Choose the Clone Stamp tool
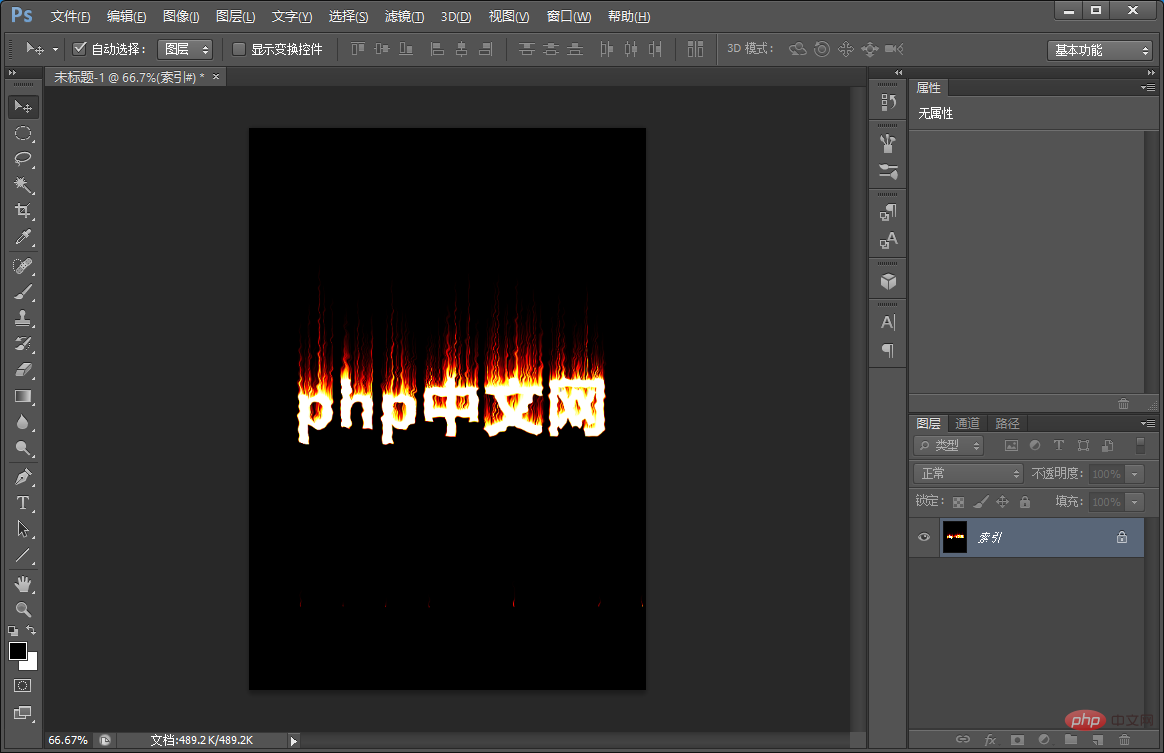 click(x=23, y=318)
